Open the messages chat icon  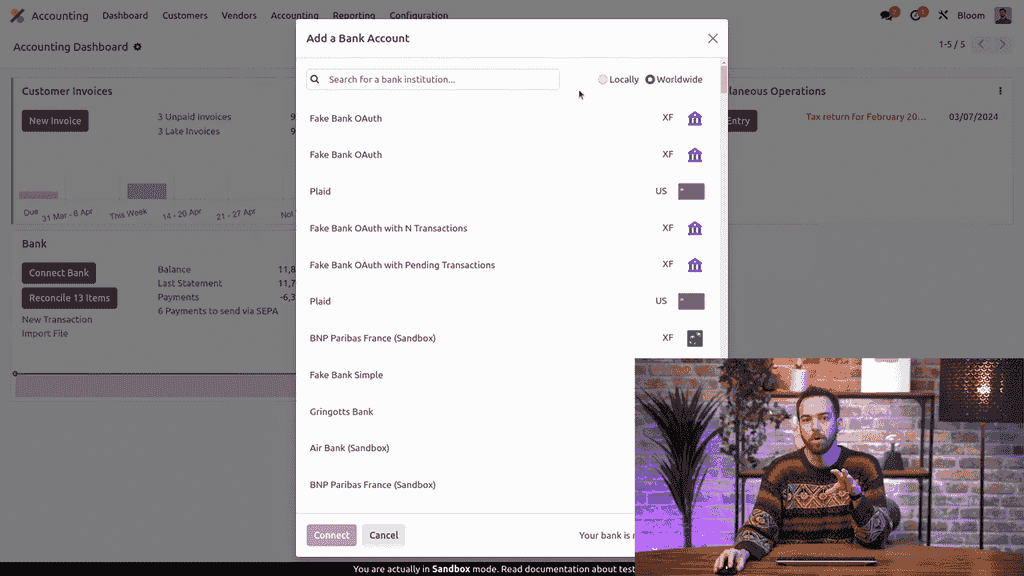tap(886, 16)
